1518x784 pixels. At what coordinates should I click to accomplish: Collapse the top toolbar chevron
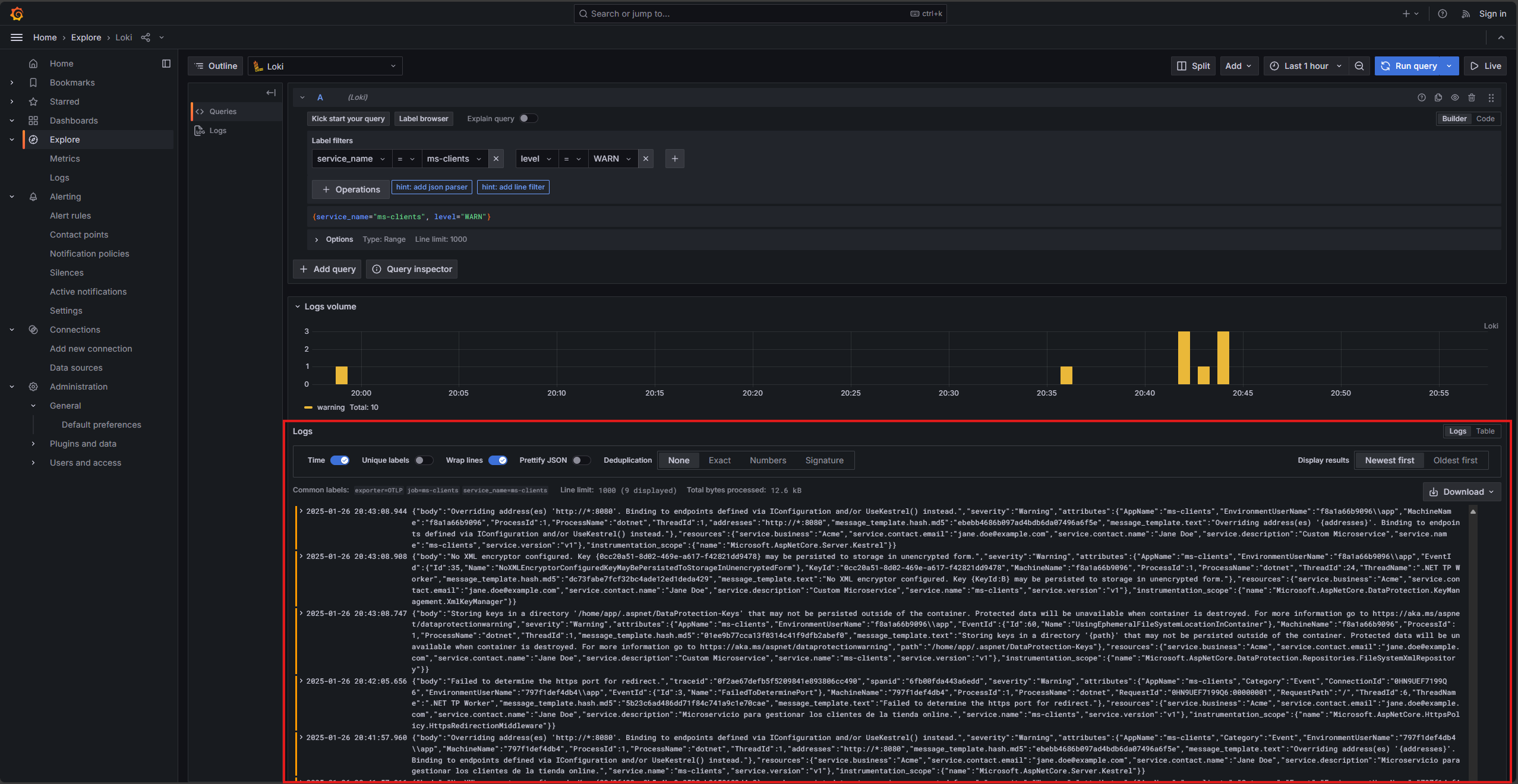click(x=1501, y=37)
